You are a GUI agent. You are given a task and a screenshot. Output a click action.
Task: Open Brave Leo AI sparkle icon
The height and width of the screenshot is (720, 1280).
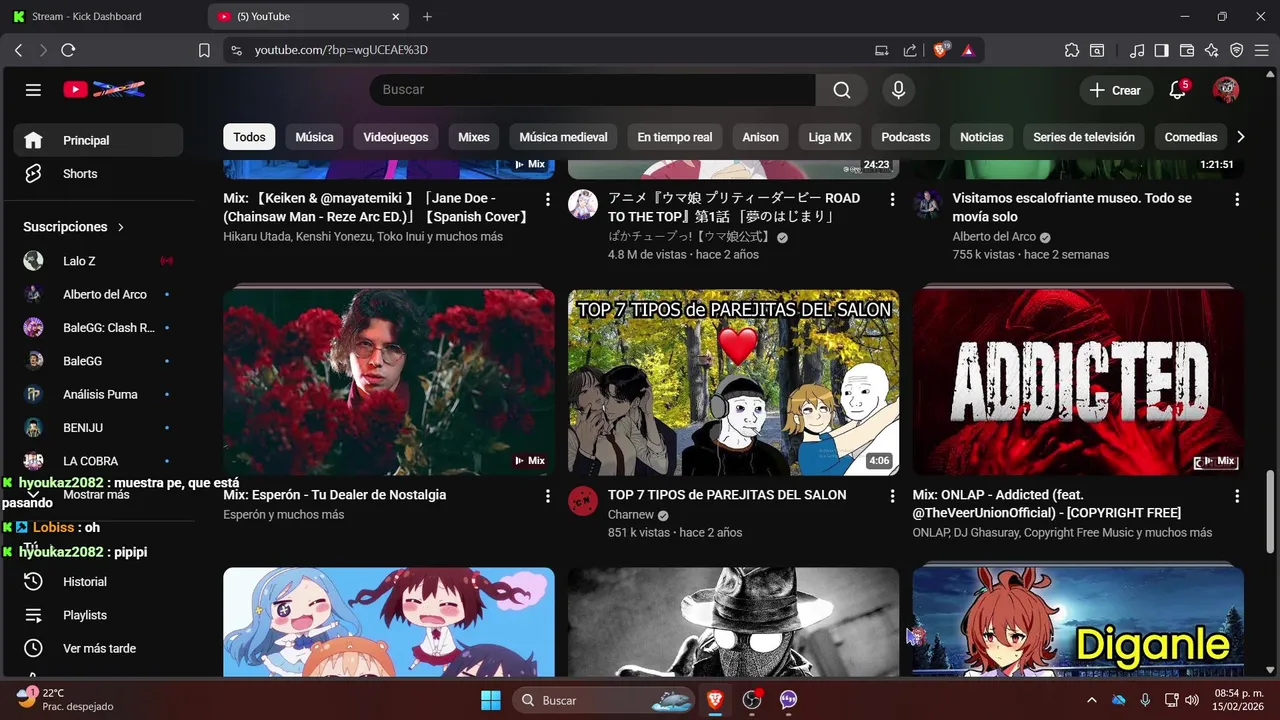[x=1212, y=50]
